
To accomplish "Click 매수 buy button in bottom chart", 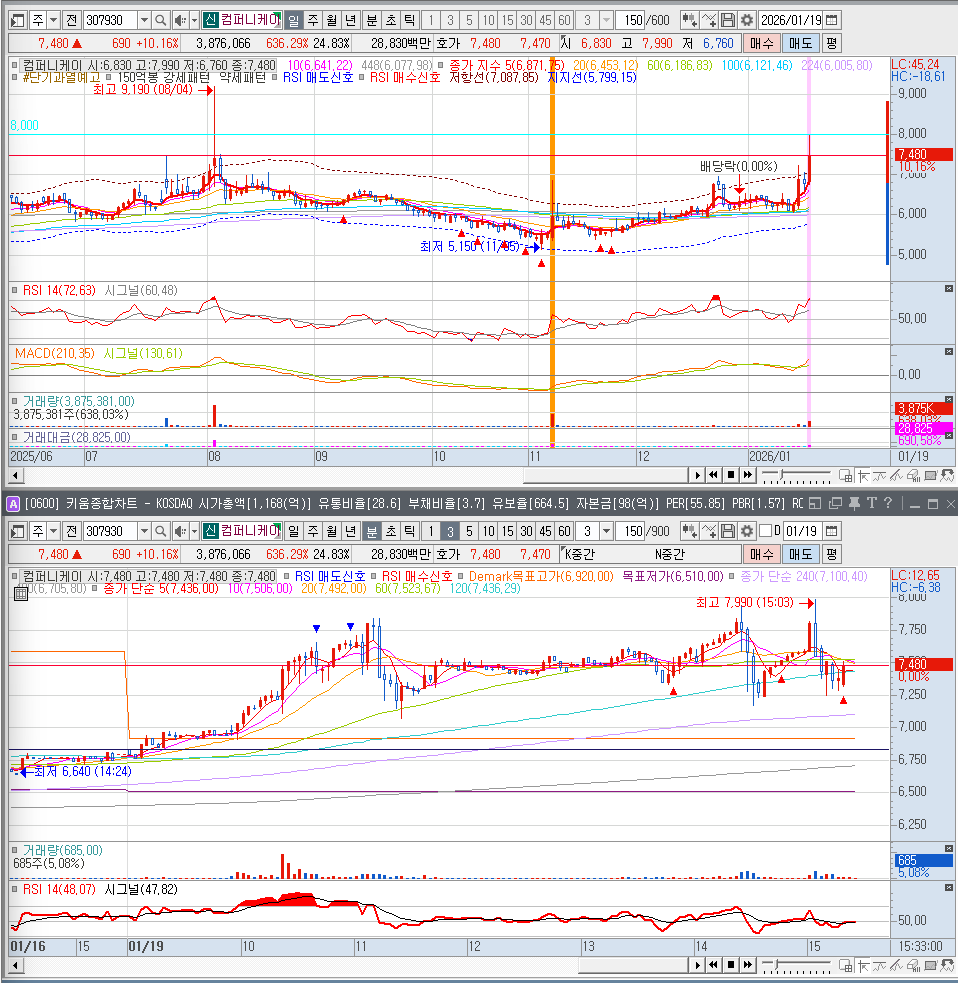I will click(762, 554).
